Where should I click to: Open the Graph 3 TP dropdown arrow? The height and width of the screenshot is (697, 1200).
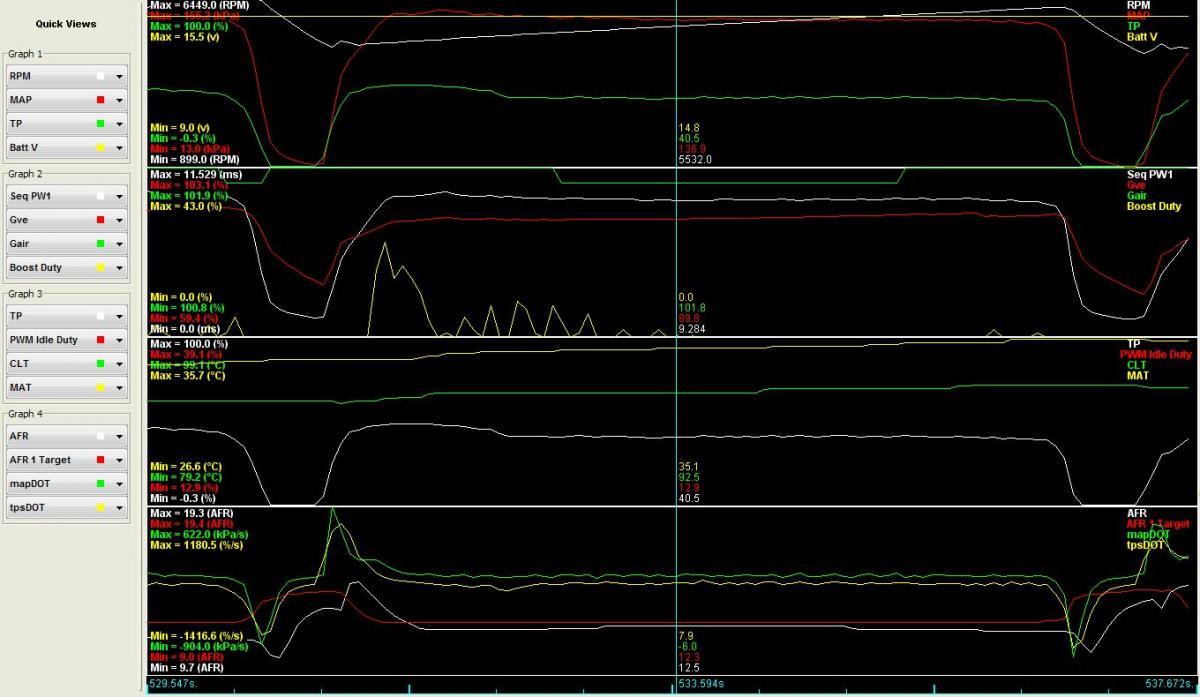(x=119, y=316)
